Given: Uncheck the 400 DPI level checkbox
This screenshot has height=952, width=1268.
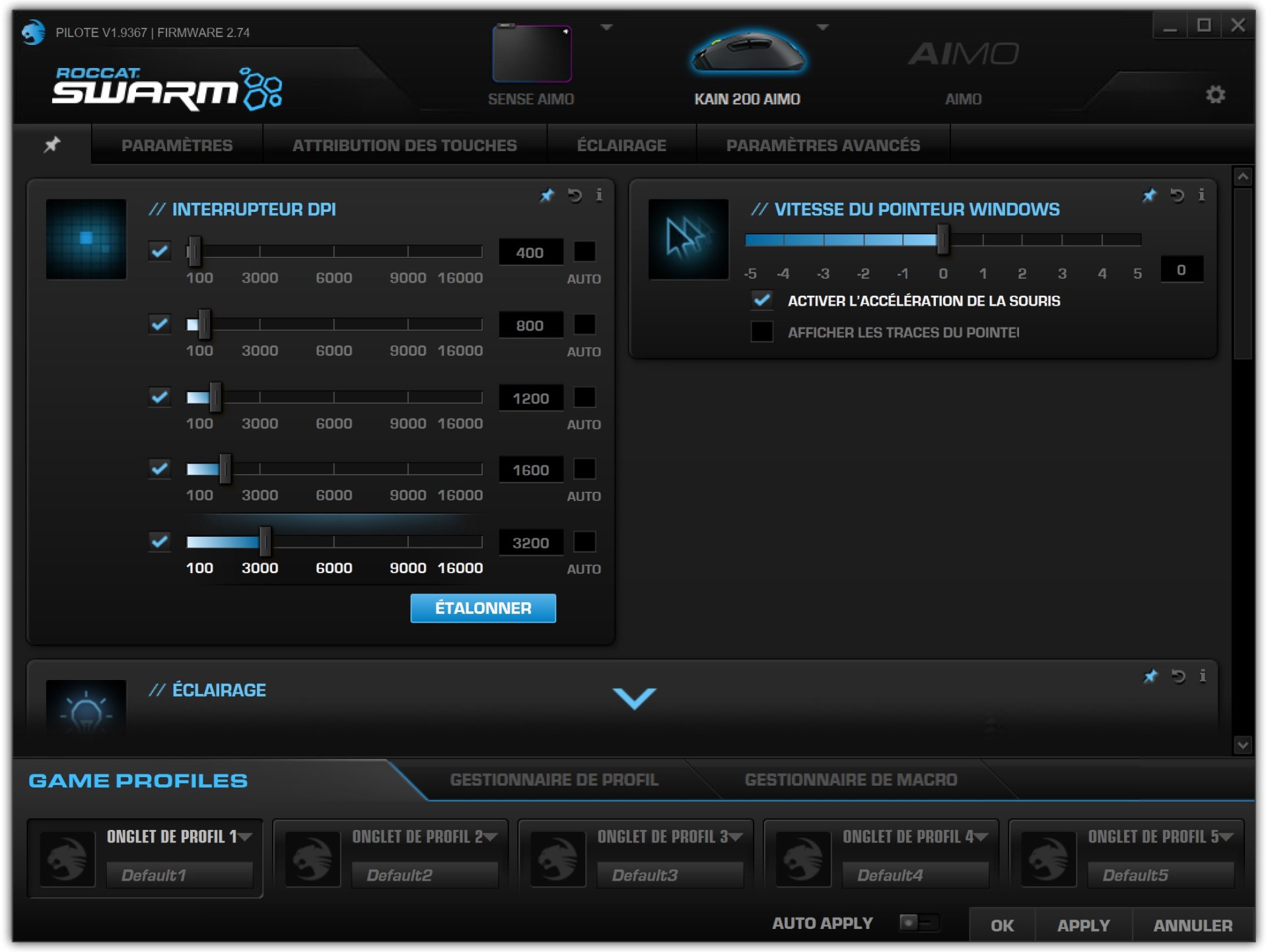Looking at the screenshot, I should coord(160,251).
